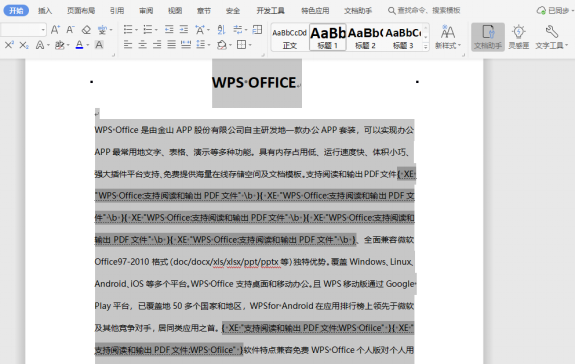This screenshot has height=364, width=576.
Task: Open the 章节 (Section) tab
Action: click(x=204, y=11)
